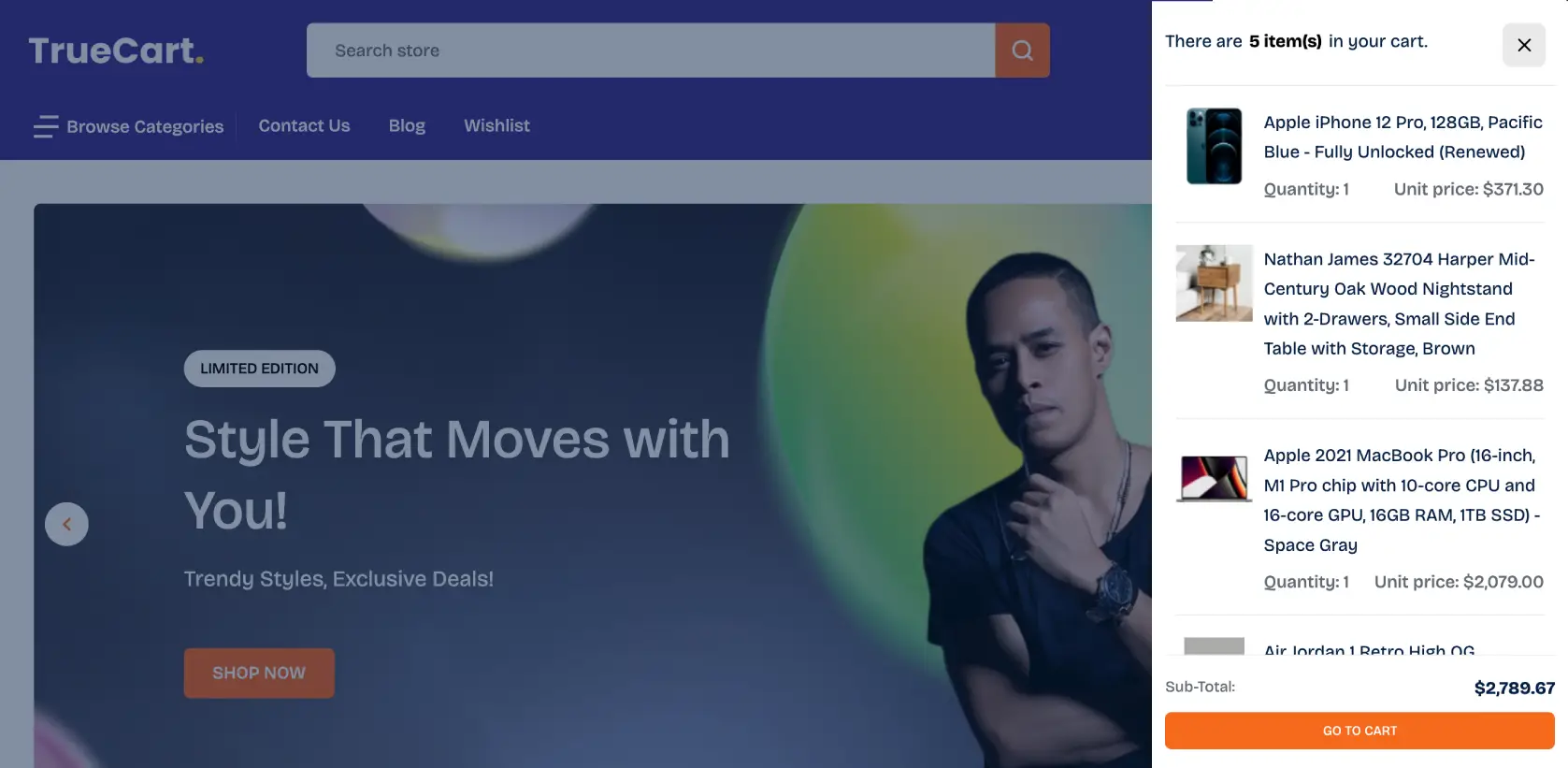This screenshot has height=768, width=1568.
Task: Open the Contact Us menu item
Action: click(304, 125)
